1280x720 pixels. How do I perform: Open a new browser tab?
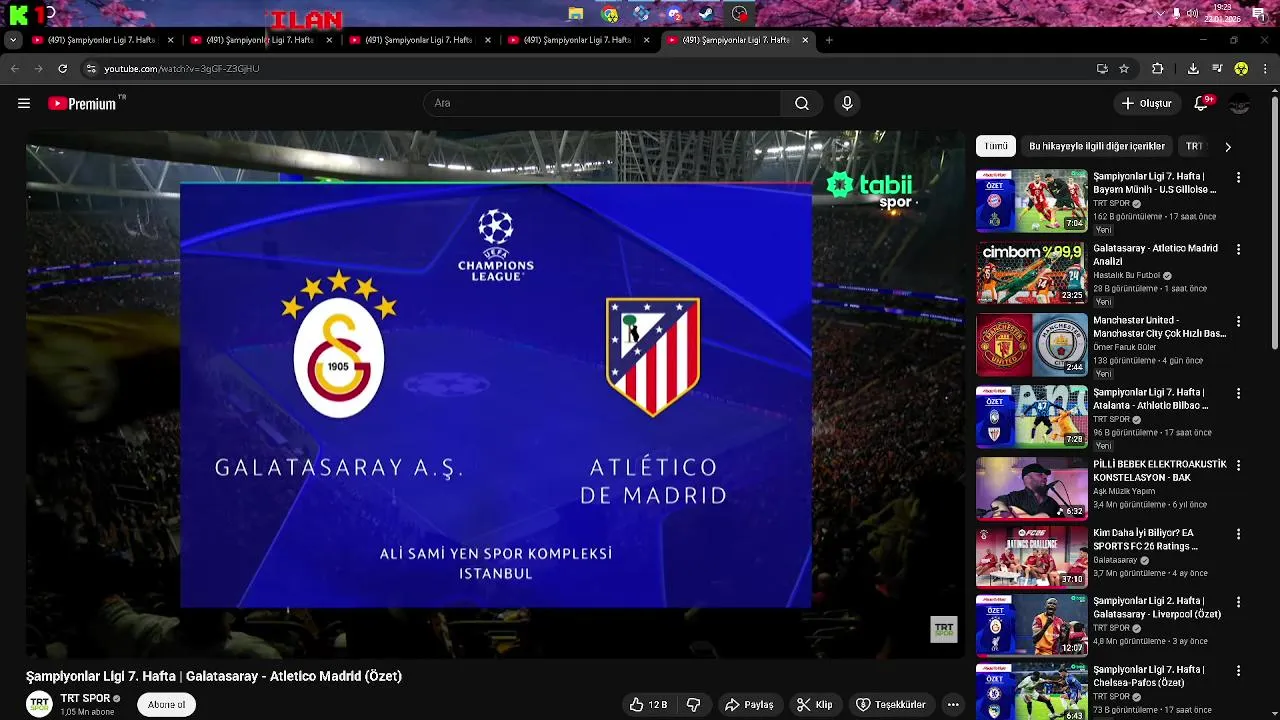coord(829,40)
